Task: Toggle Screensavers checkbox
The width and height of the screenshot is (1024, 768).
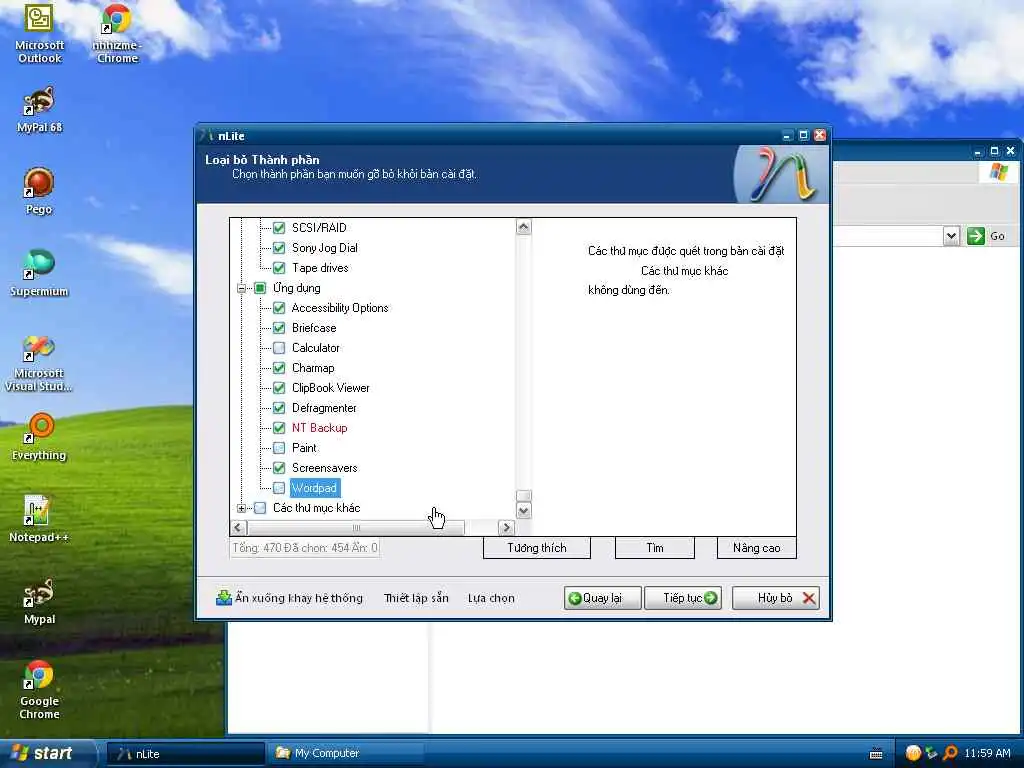Action: pyautogui.click(x=279, y=468)
